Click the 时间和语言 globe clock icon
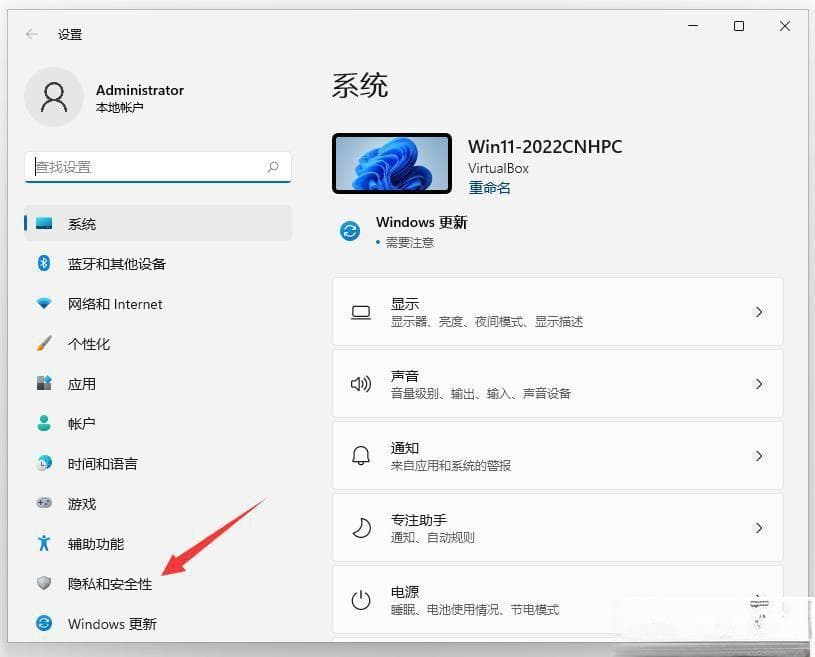 click(44, 463)
